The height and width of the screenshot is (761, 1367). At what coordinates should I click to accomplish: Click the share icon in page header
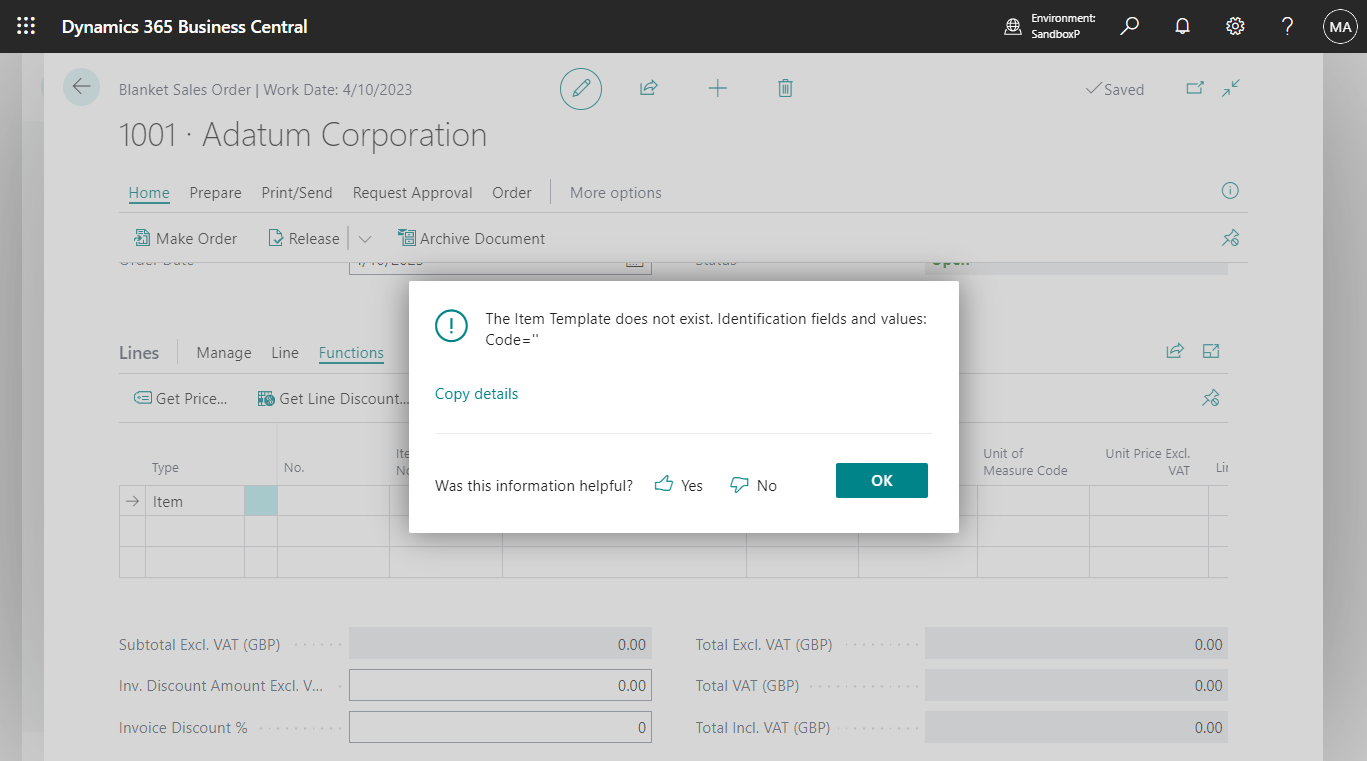pos(648,88)
